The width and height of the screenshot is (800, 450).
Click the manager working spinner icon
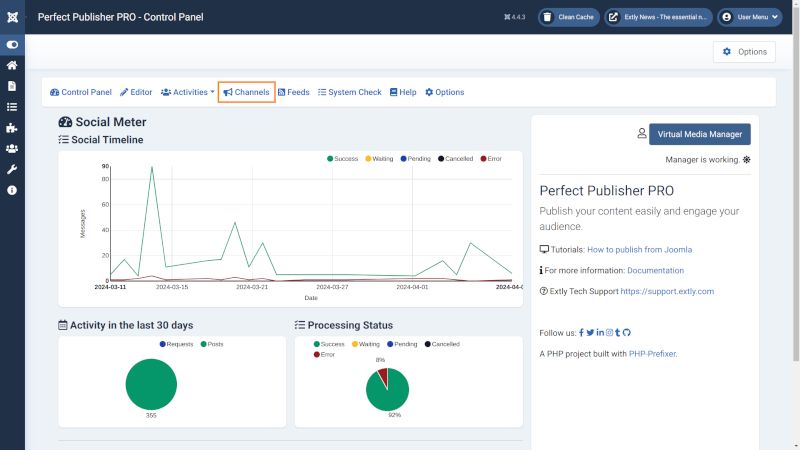tap(746, 160)
